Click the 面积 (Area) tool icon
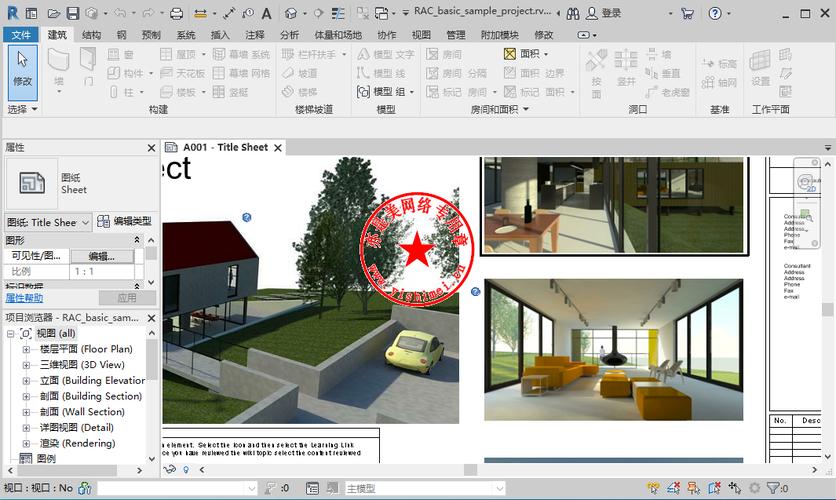 [510, 54]
